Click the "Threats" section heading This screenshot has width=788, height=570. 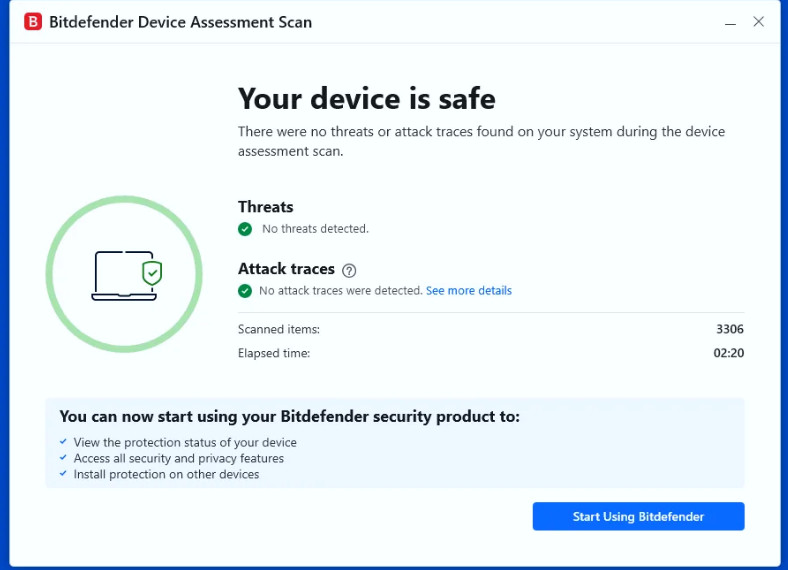[x=265, y=207]
